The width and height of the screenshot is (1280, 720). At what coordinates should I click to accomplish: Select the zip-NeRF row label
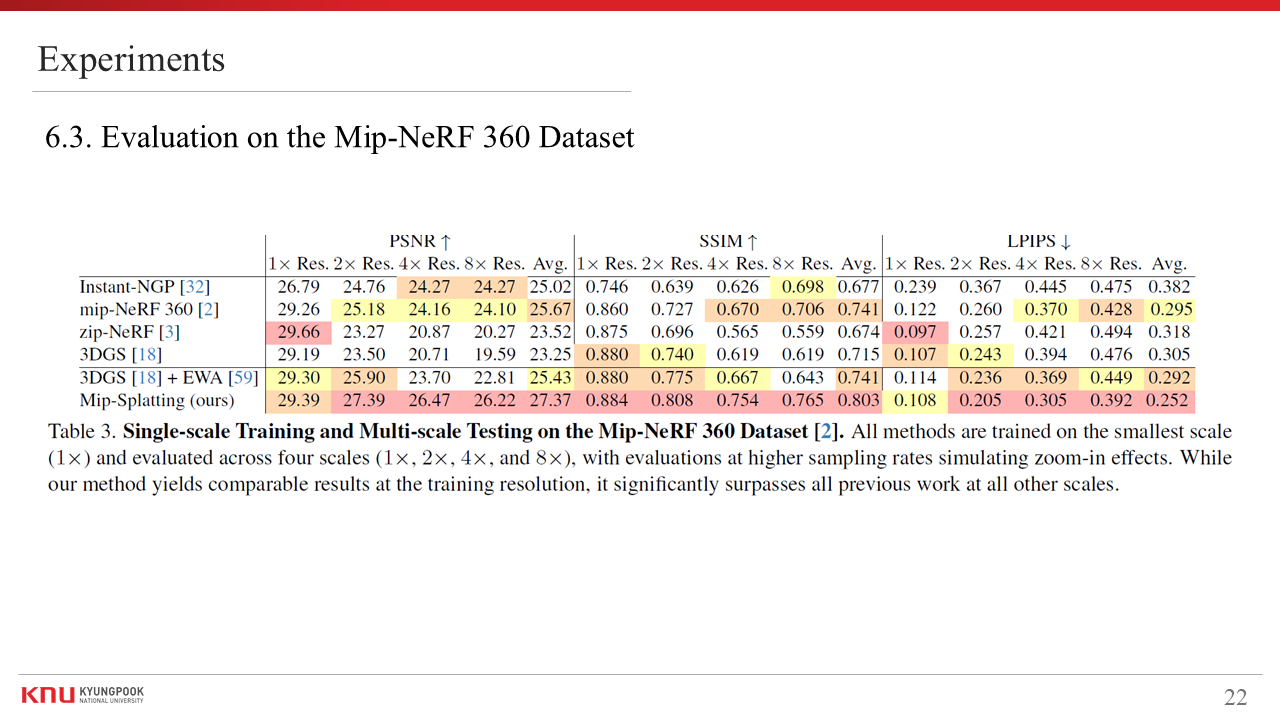[129, 332]
